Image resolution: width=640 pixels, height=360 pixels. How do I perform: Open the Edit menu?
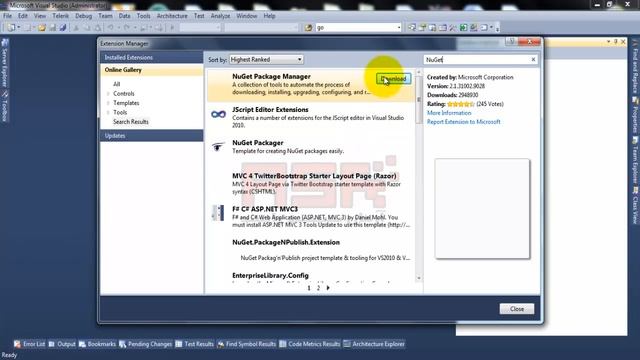pos(22,16)
